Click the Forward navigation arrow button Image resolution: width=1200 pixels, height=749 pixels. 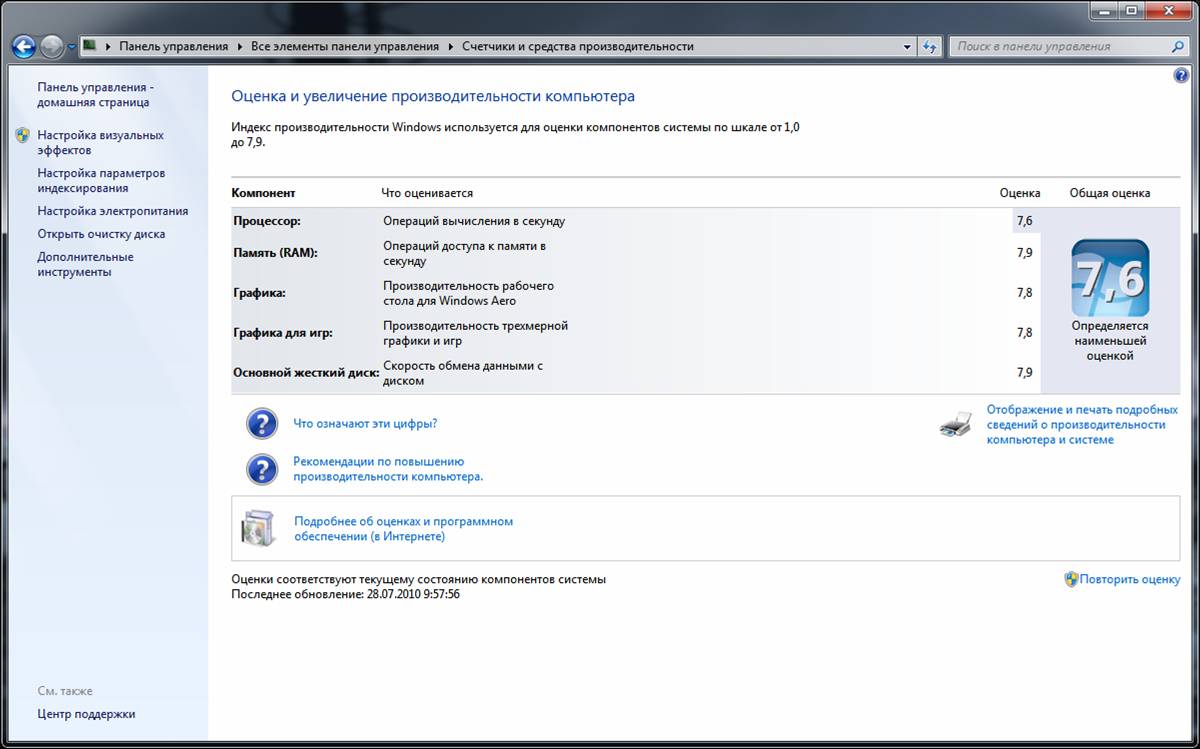tap(52, 46)
